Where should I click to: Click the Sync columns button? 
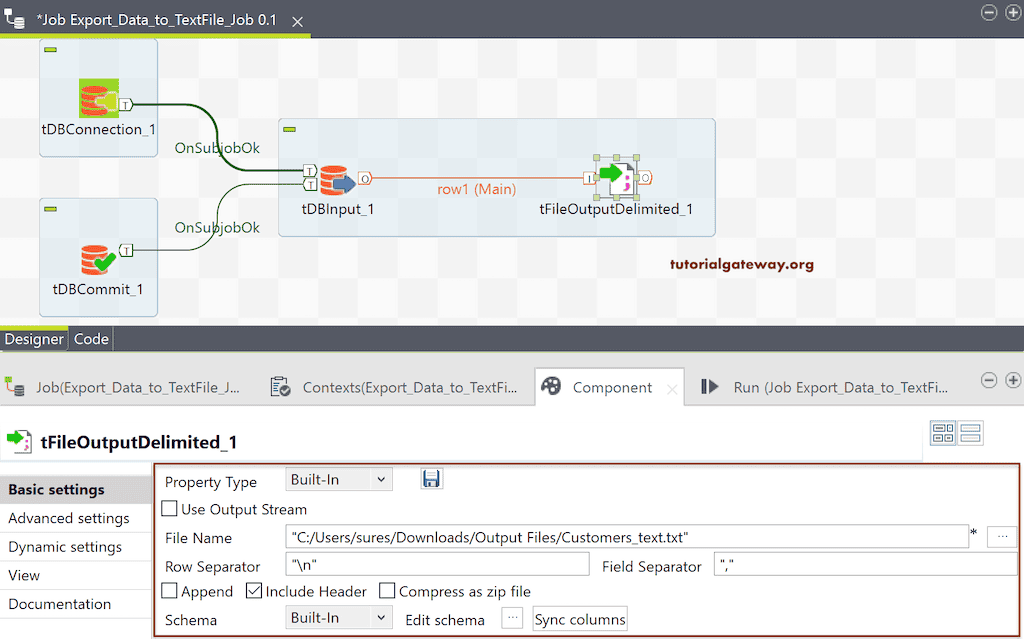tap(580, 619)
